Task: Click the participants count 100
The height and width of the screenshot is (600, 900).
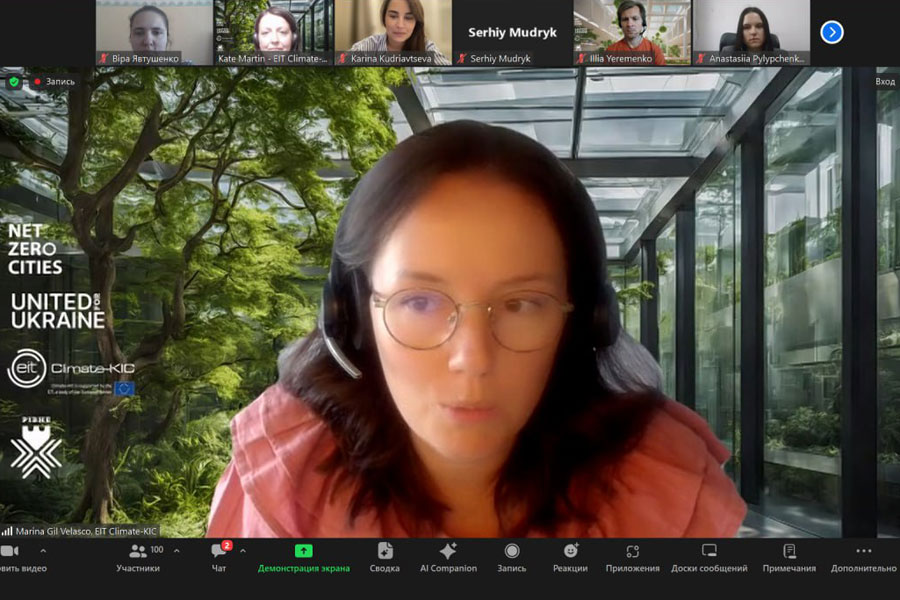Action: click(157, 549)
